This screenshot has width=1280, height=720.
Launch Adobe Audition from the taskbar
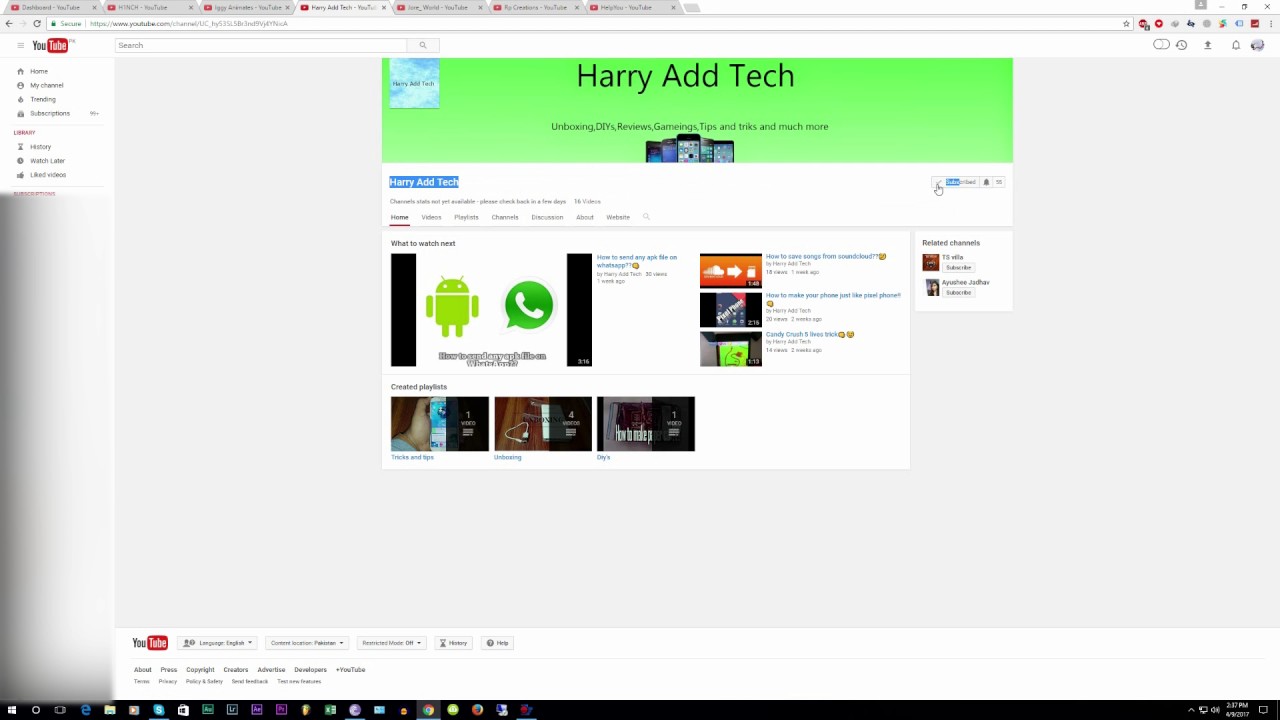pos(208,710)
